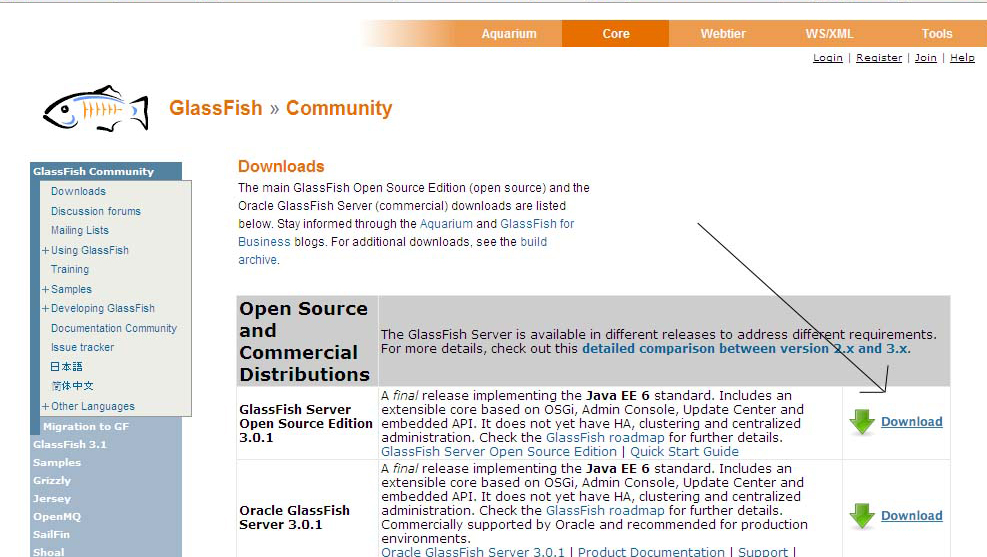Click green arrow icon for Oracle GlassFish Server 3.0.1

tap(862, 515)
